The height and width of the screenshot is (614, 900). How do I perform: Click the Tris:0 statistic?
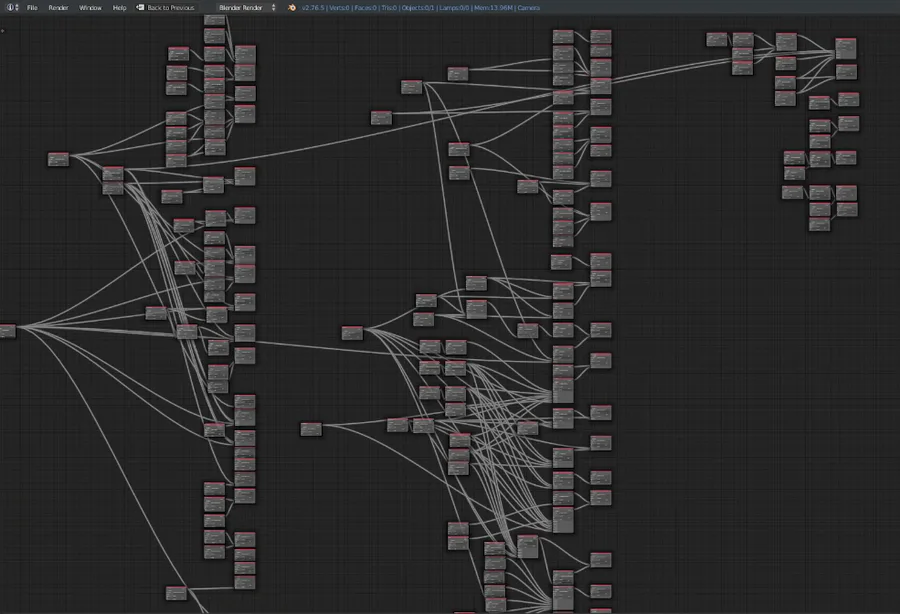coord(389,7)
